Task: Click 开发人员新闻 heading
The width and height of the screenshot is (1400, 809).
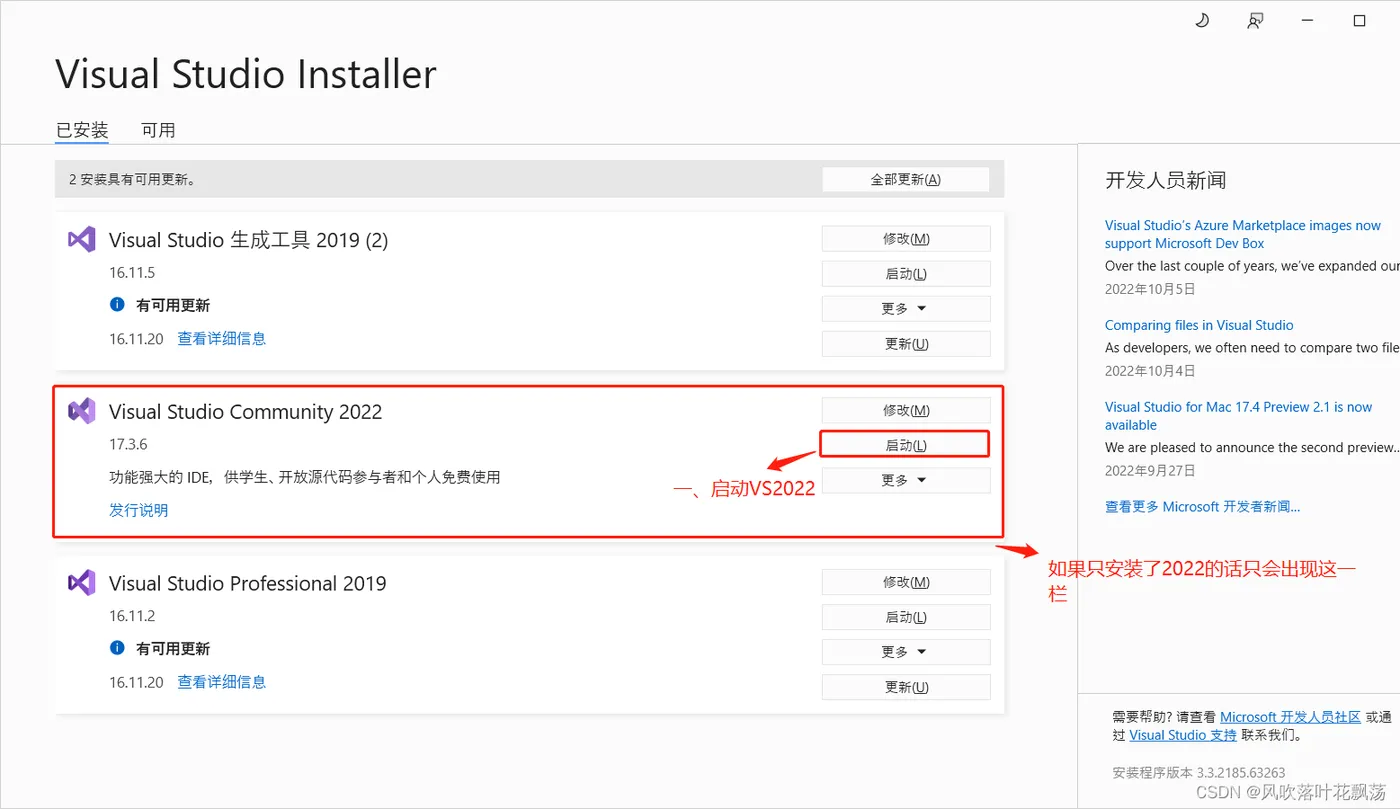Action: [1165, 180]
